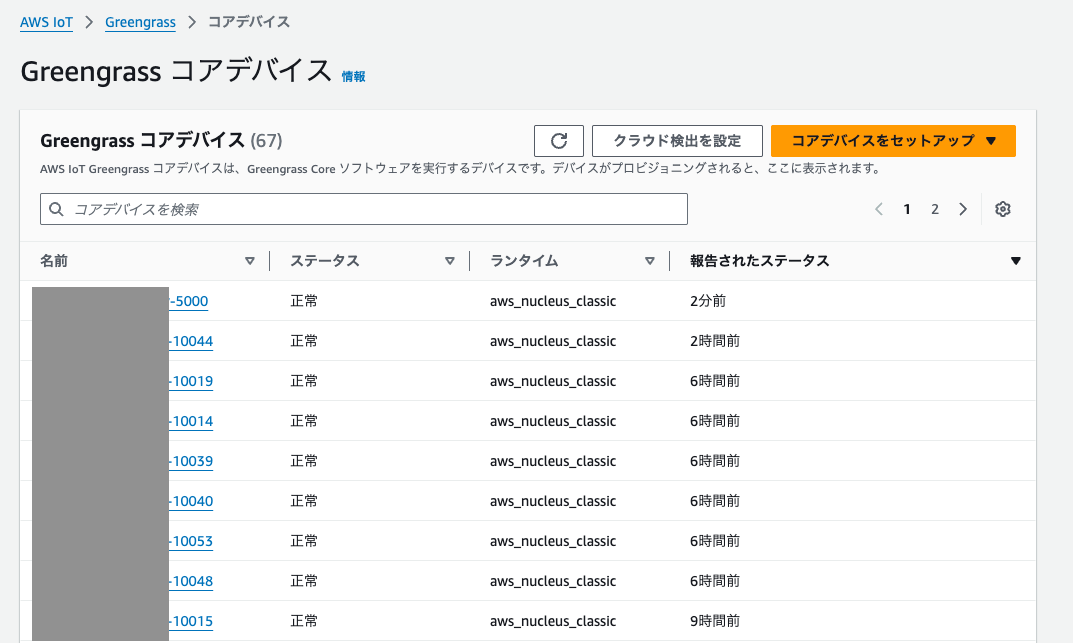Sort by 報告されたステータス column arrow

coord(1016,261)
